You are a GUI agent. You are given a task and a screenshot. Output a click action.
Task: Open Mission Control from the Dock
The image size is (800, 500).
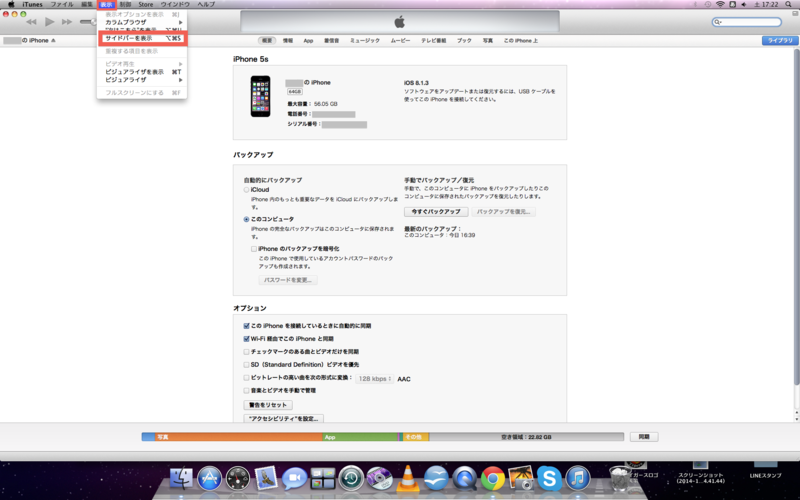323,479
